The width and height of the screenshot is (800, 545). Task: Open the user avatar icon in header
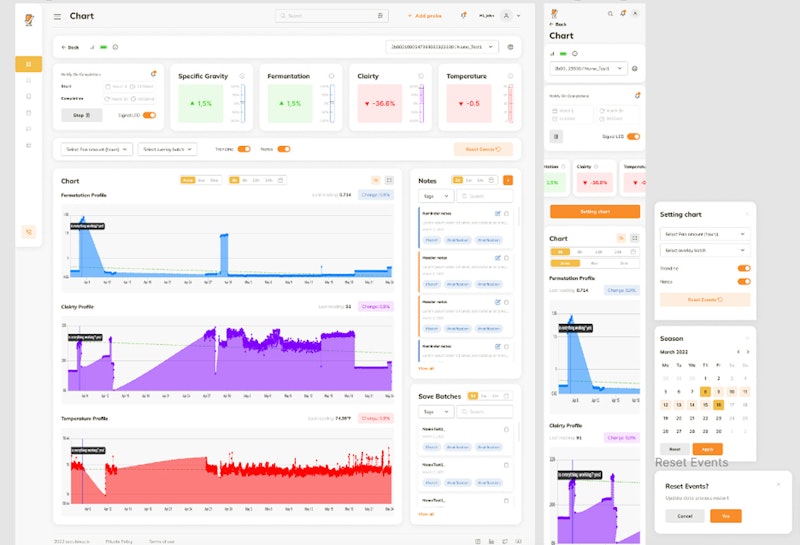(506, 16)
